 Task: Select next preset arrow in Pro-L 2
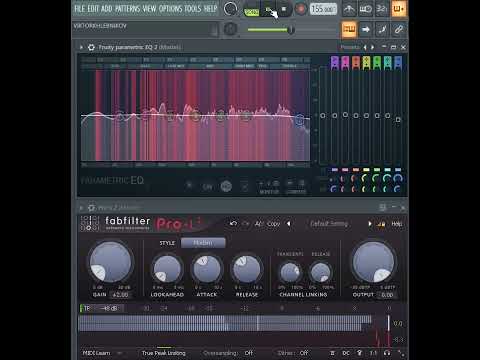pyautogui.click(x=369, y=224)
